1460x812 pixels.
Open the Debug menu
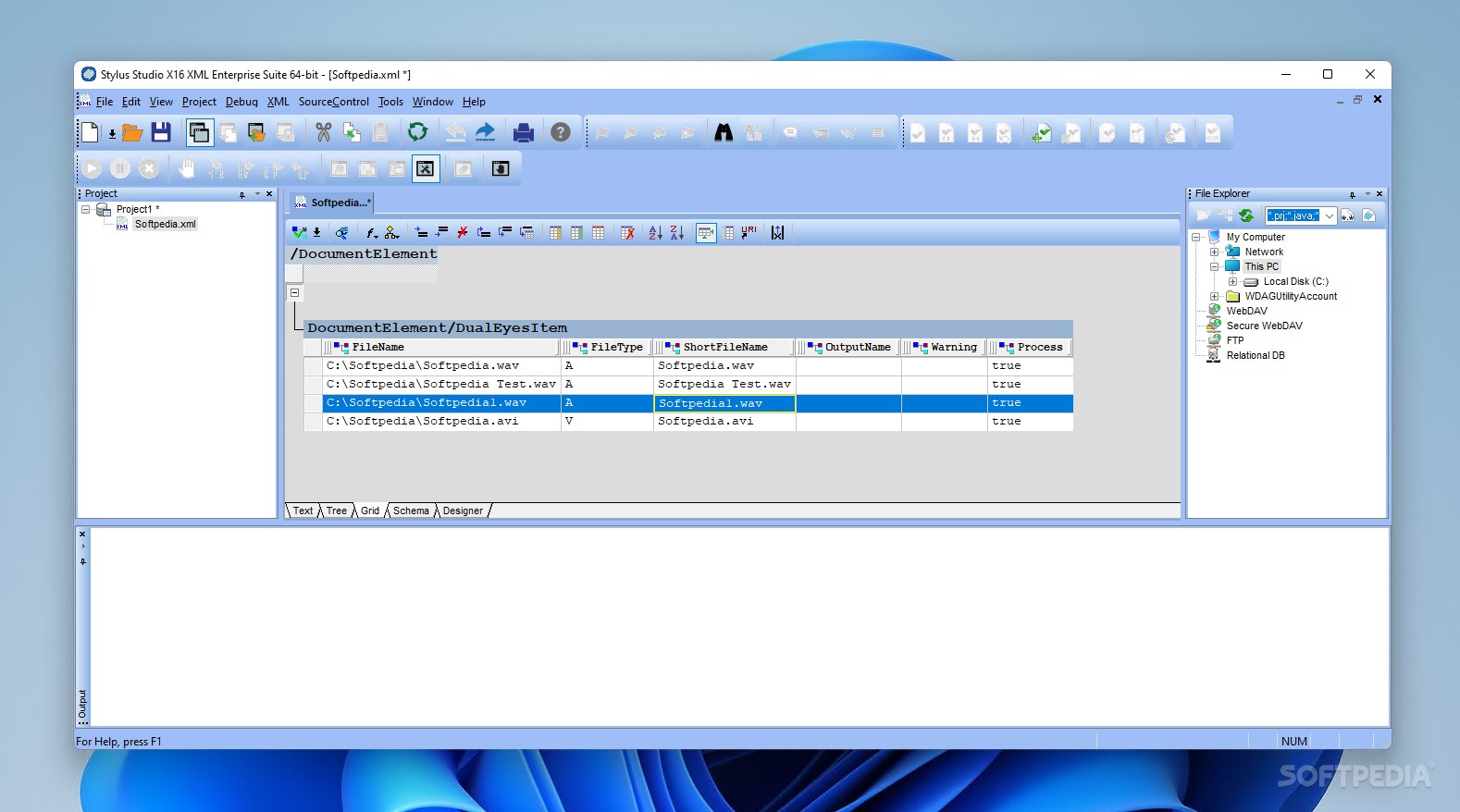pos(241,102)
